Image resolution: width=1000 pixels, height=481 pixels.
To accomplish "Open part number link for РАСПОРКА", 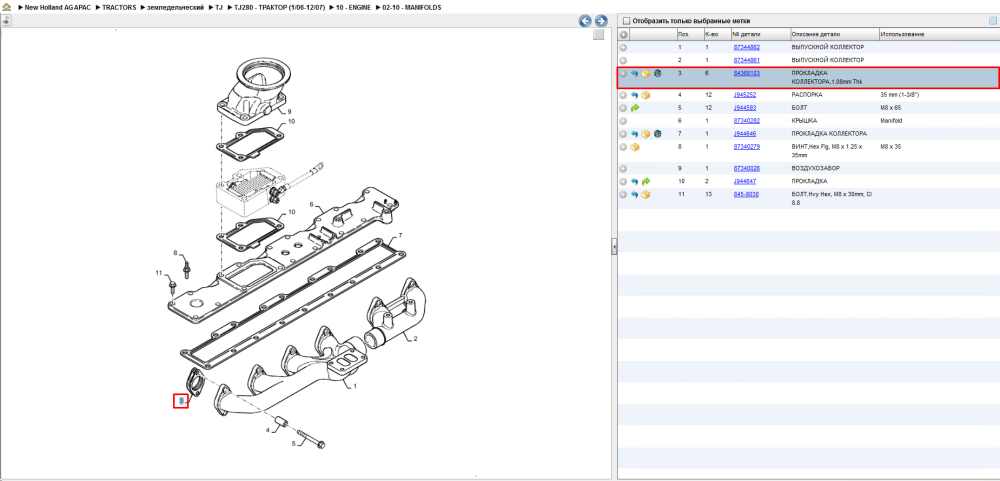I will [744, 95].
